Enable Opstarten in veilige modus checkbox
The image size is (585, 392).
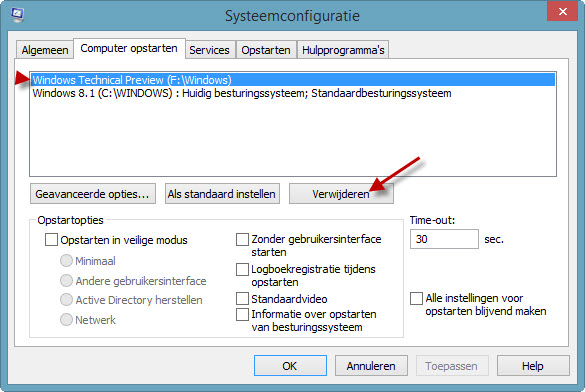(51, 239)
